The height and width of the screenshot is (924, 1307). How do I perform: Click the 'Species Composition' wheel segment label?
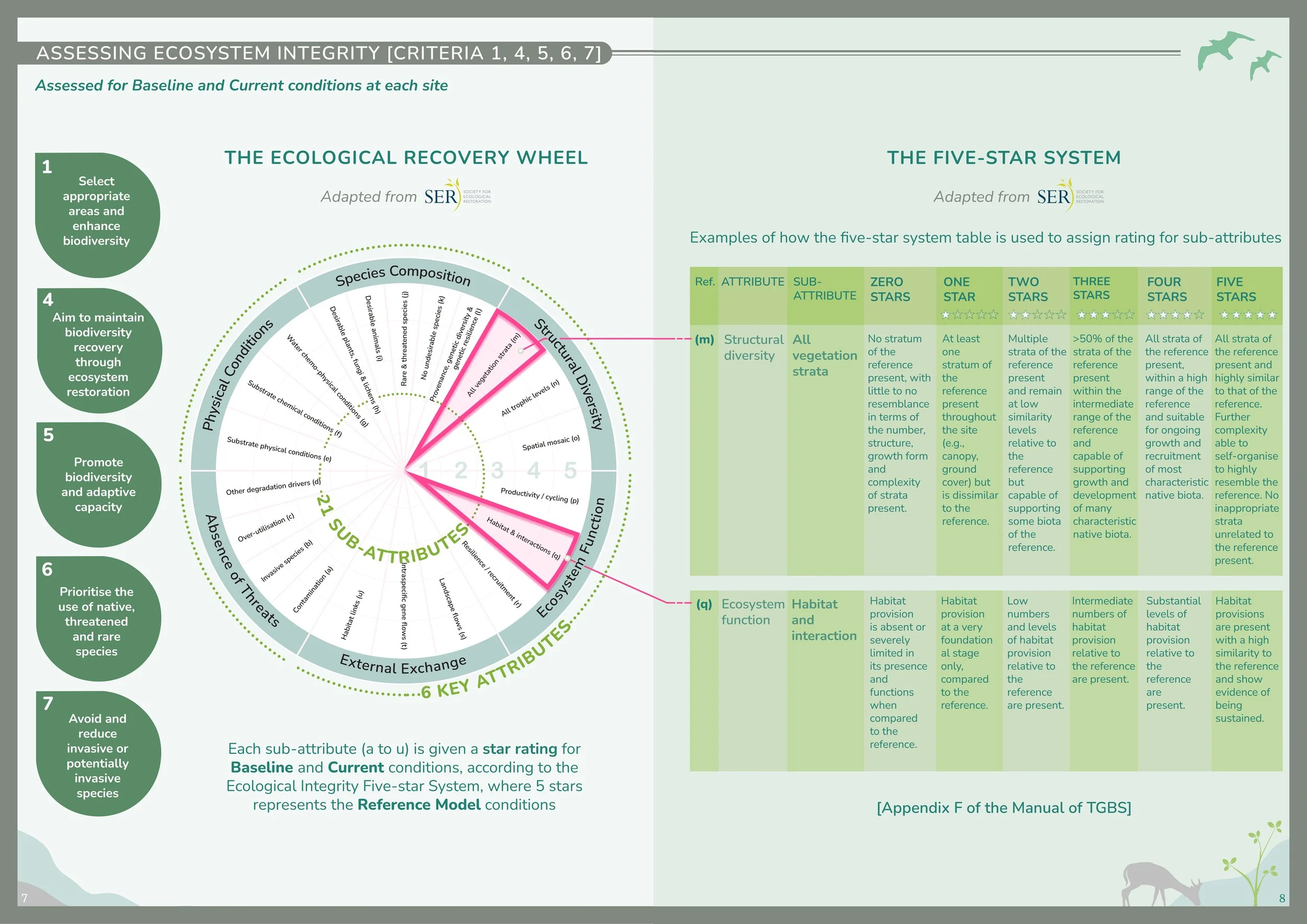coord(403,276)
